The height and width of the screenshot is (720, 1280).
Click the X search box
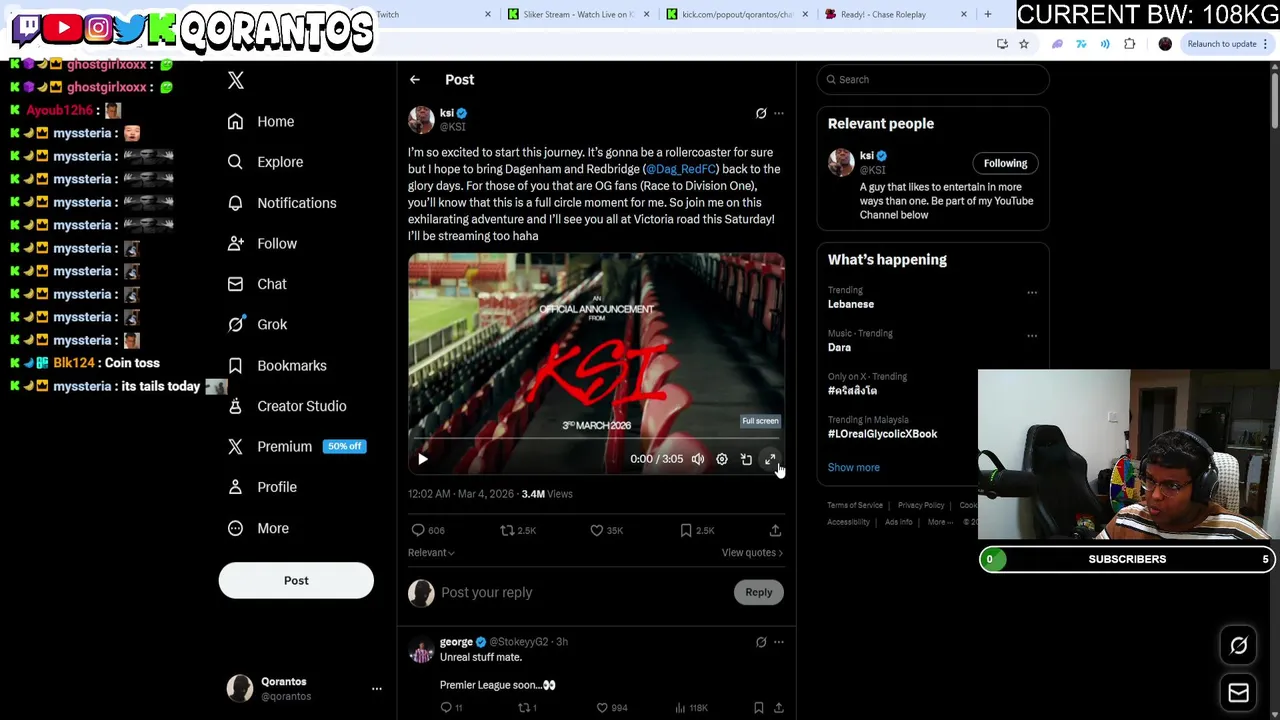pos(933,79)
